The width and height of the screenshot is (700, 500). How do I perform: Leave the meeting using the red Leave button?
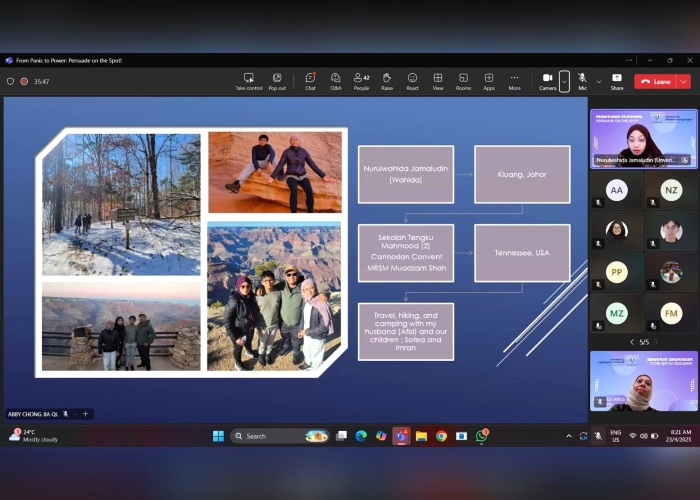pyautogui.click(x=656, y=82)
